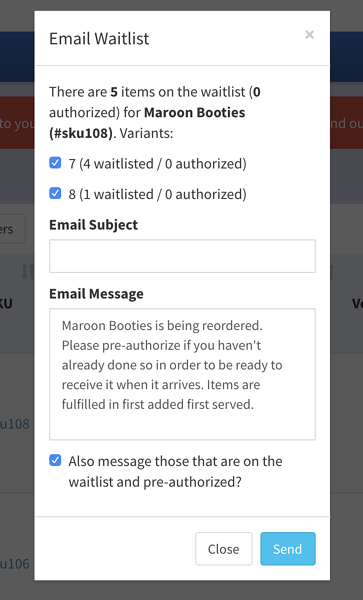363x600 pixels.
Task: Focus the Email Subject input field
Action: pos(182,256)
